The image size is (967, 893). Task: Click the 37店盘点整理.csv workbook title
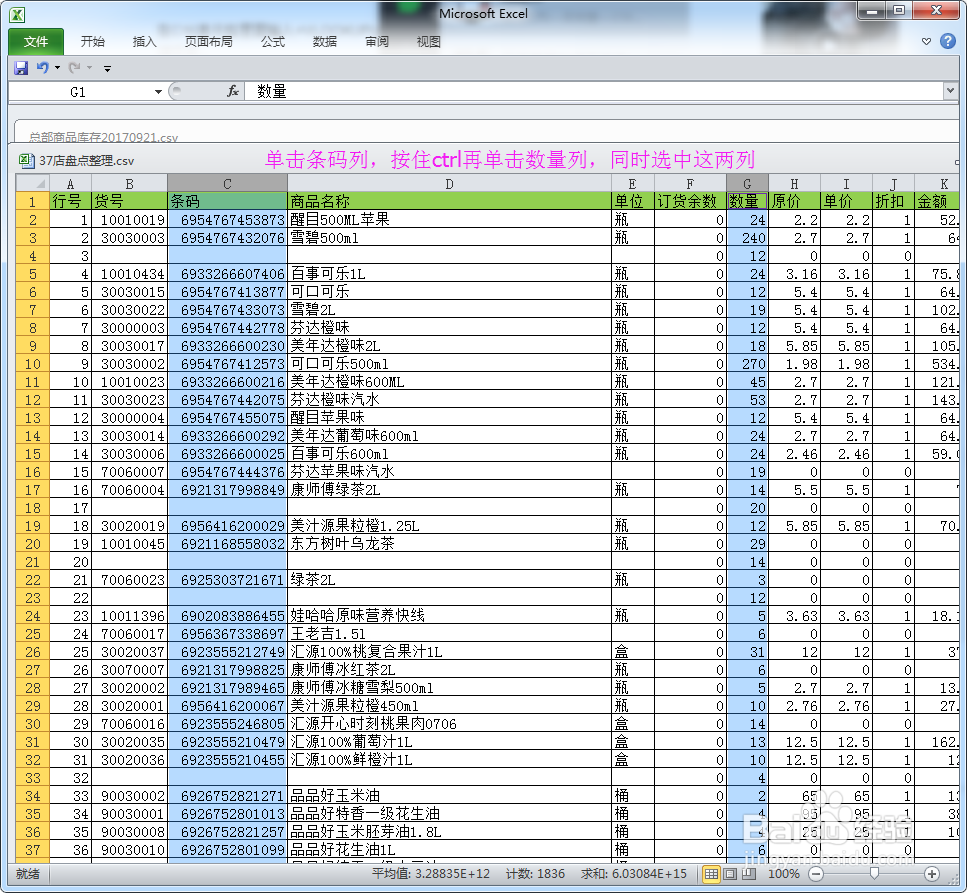86,161
